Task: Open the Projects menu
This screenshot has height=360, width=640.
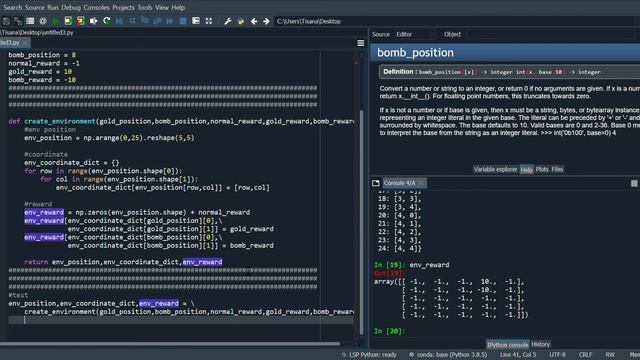Action: click(123, 7)
